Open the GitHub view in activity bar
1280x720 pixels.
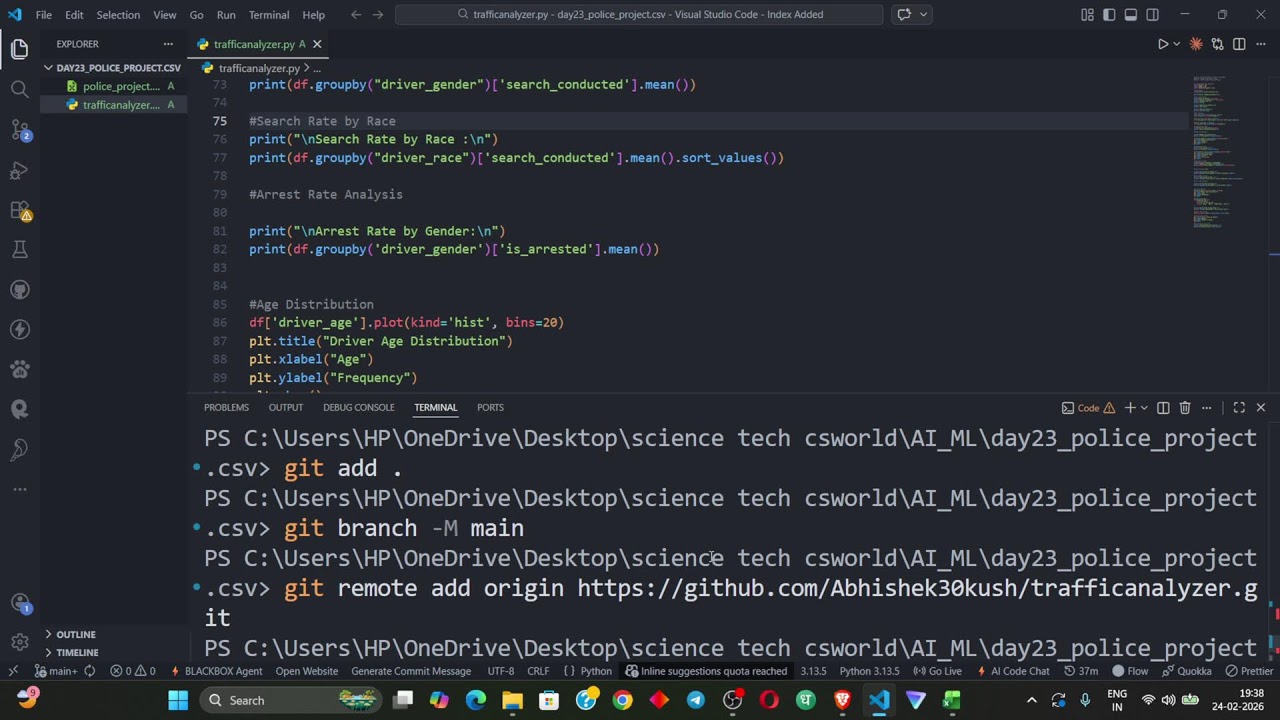(19, 289)
